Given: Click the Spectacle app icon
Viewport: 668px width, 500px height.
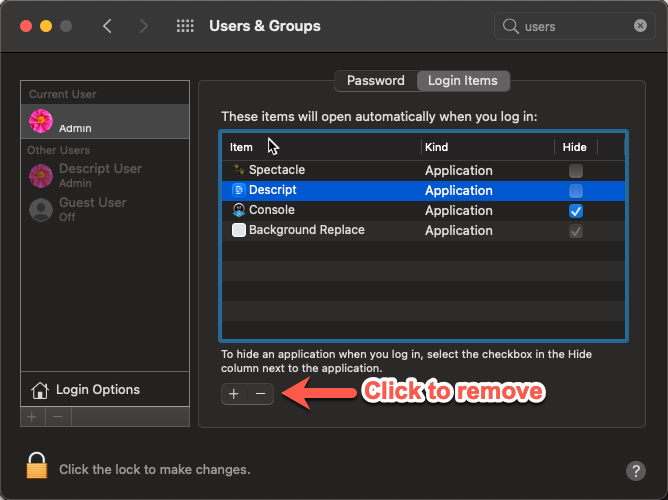Looking at the screenshot, I should [239, 170].
